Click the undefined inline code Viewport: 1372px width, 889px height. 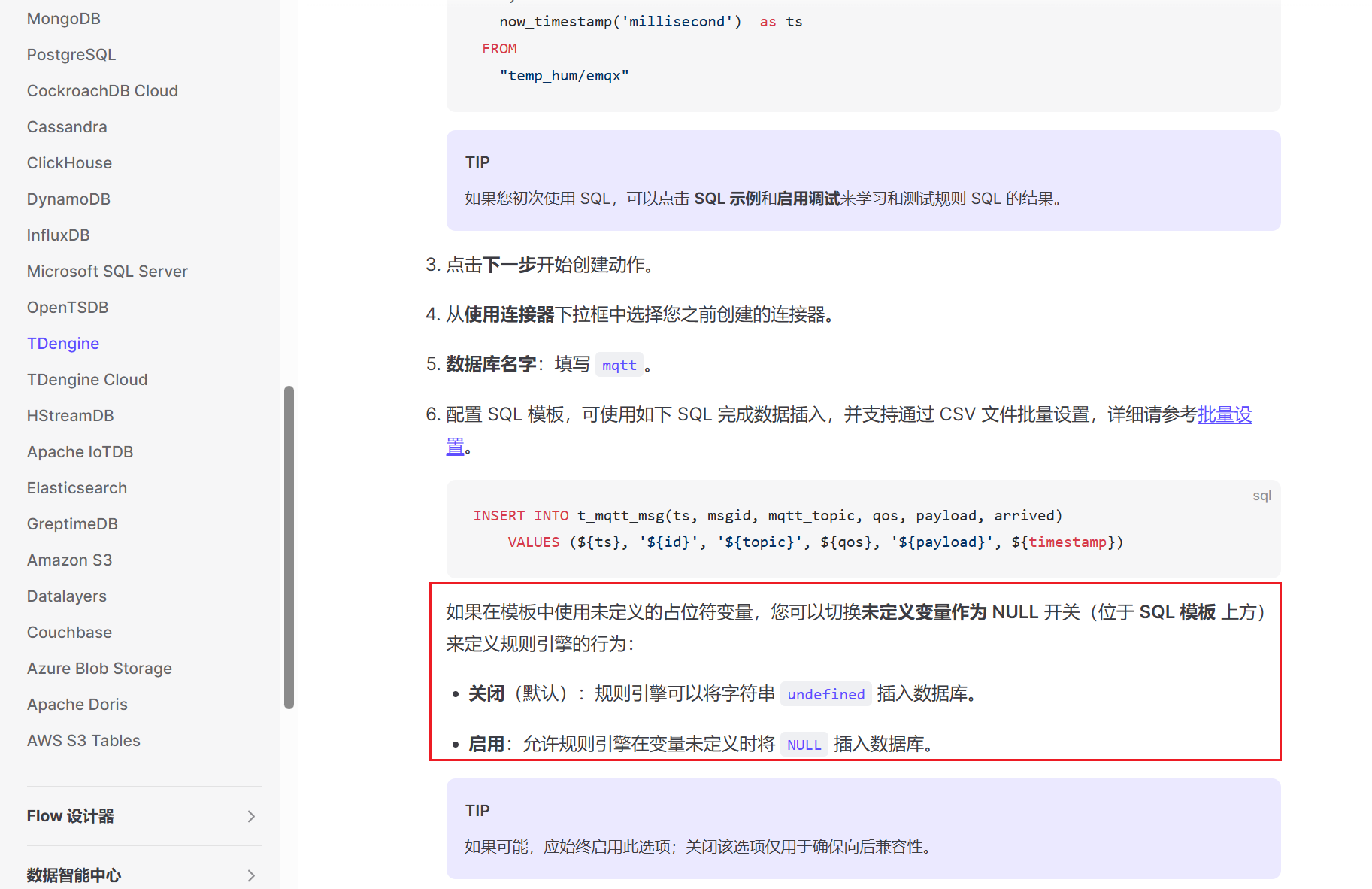click(x=826, y=694)
